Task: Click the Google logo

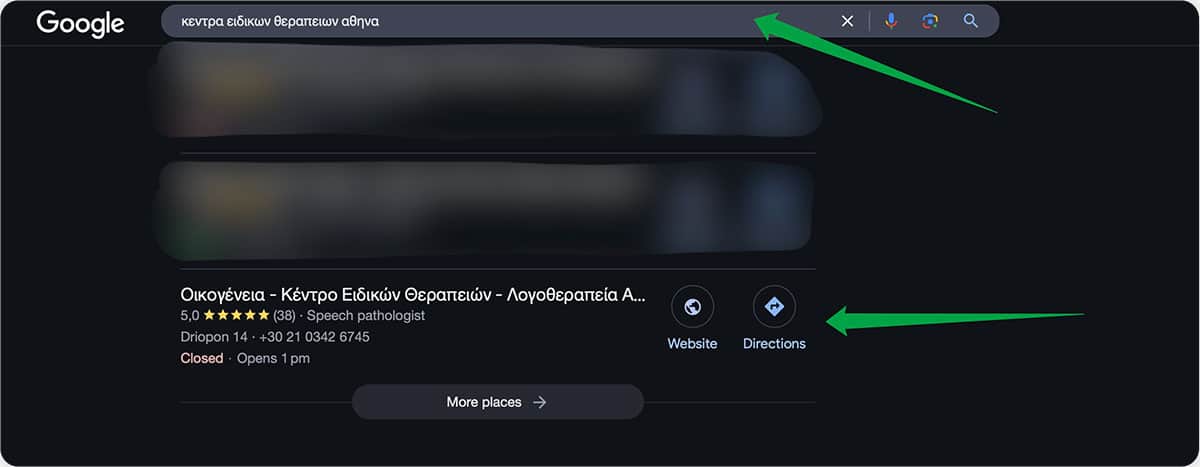Action: coord(80,22)
